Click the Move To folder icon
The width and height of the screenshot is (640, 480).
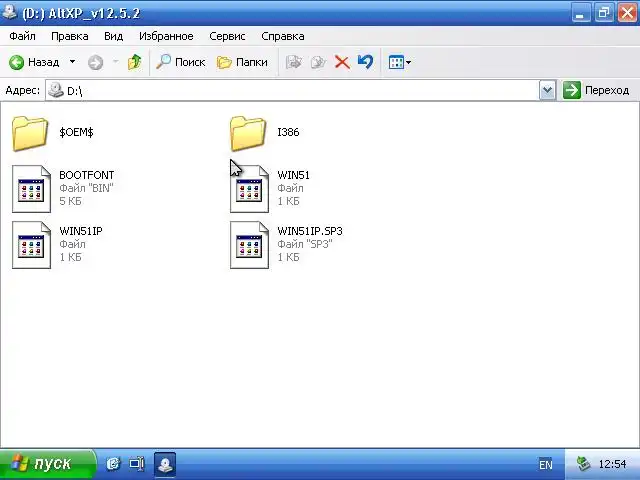pyautogui.click(x=293, y=62)
